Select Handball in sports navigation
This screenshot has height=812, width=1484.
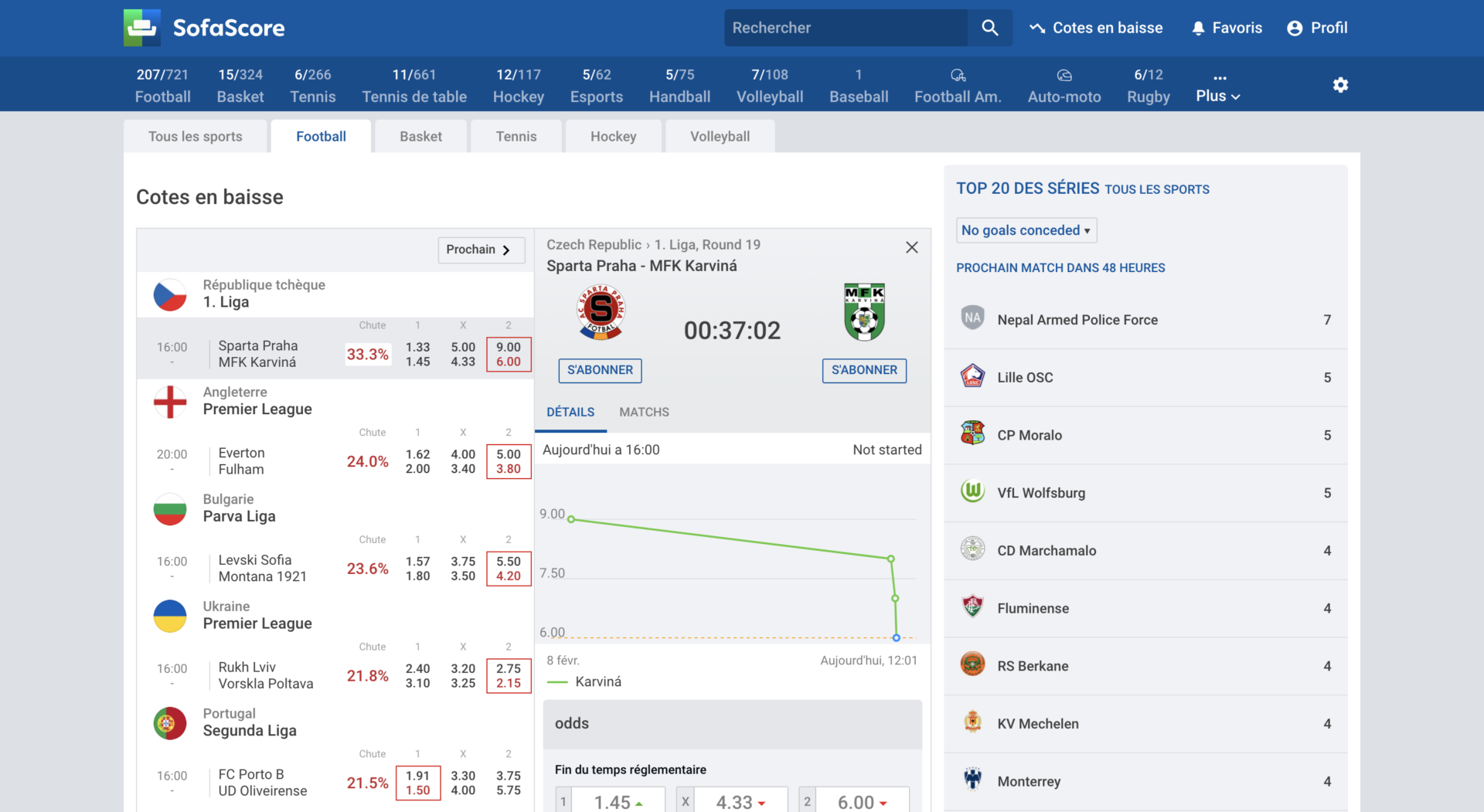coord(679,85)
